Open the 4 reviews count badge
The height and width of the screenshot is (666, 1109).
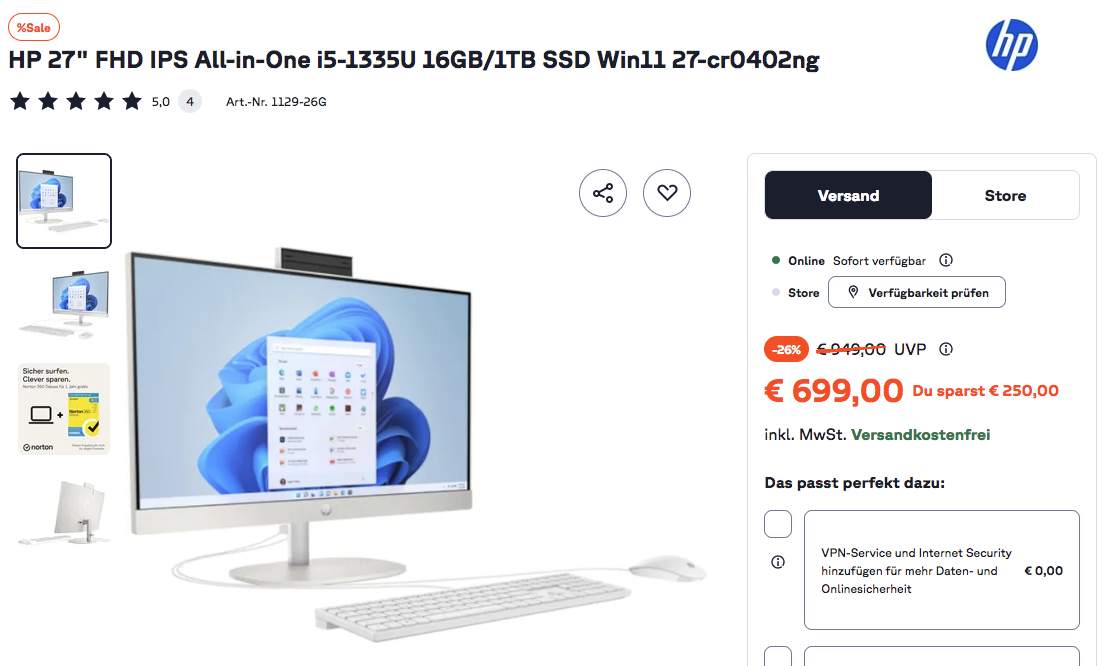(x=190, y=102)
